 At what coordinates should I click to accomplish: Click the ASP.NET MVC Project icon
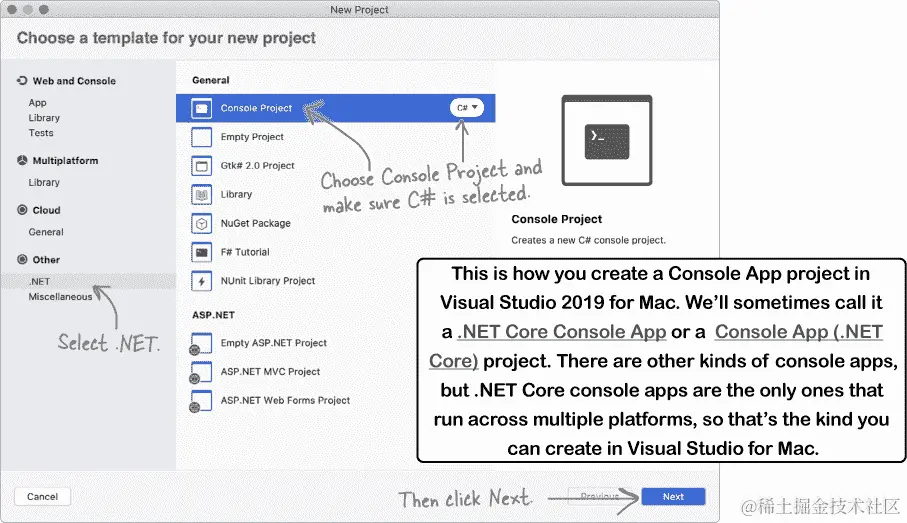coord(200,372)
